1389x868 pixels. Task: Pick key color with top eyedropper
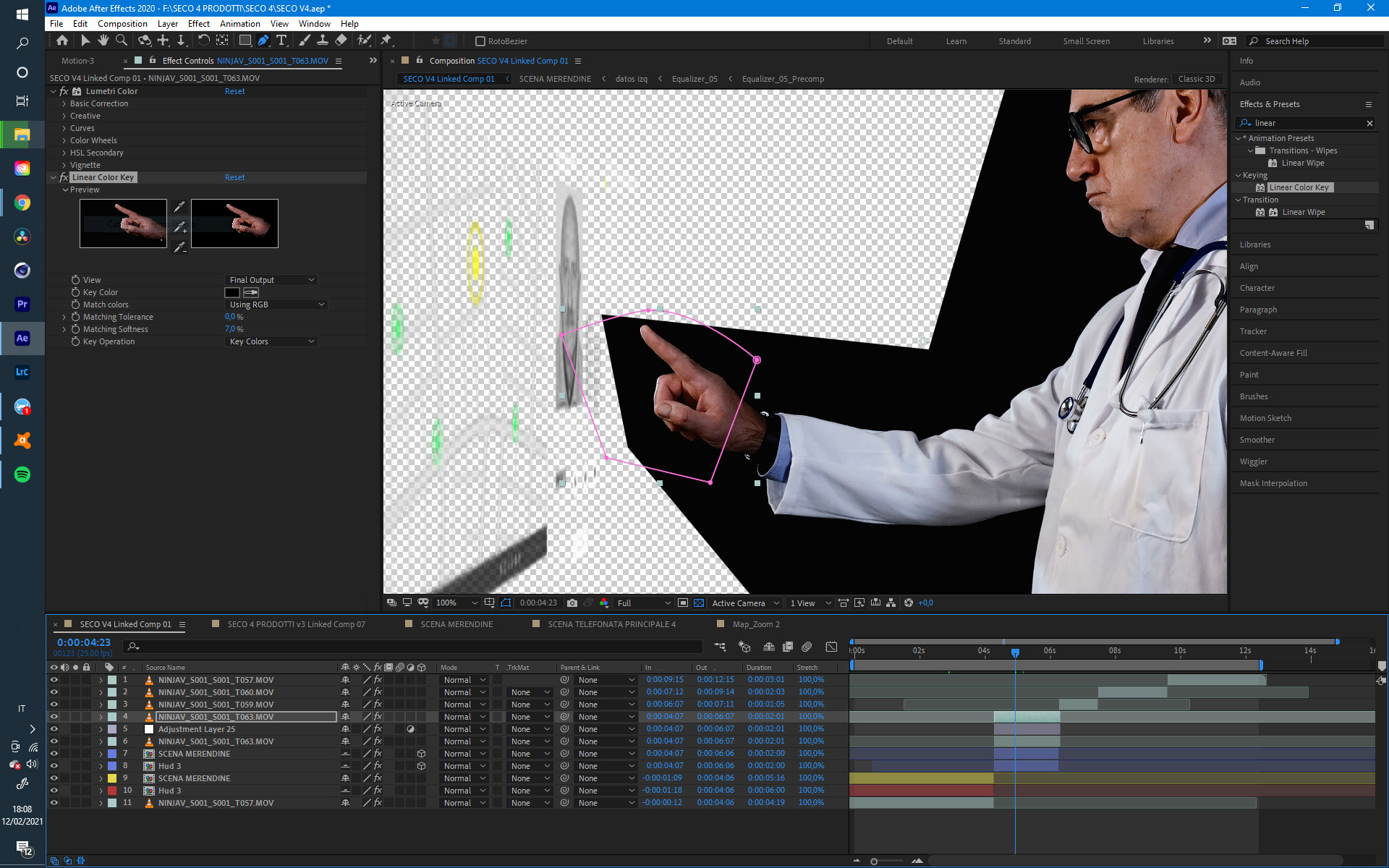[179, 206]
